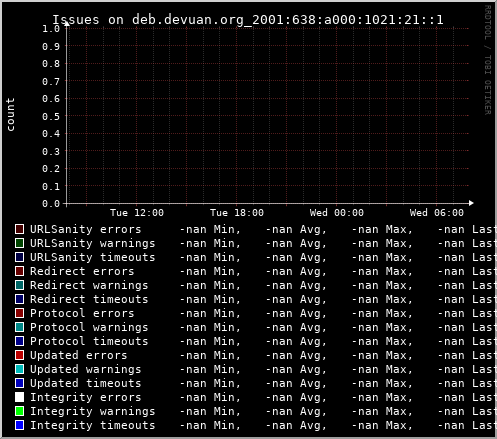Click the Protocol timeouts legend label
Viewport: 497px width, 439px height.
89,341
